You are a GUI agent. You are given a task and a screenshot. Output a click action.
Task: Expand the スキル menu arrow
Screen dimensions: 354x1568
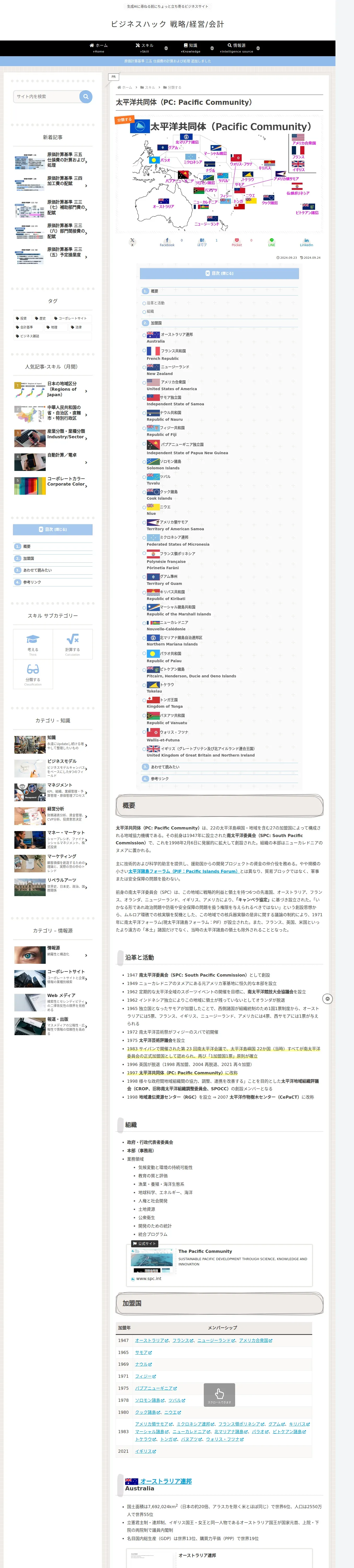(166, 48)
